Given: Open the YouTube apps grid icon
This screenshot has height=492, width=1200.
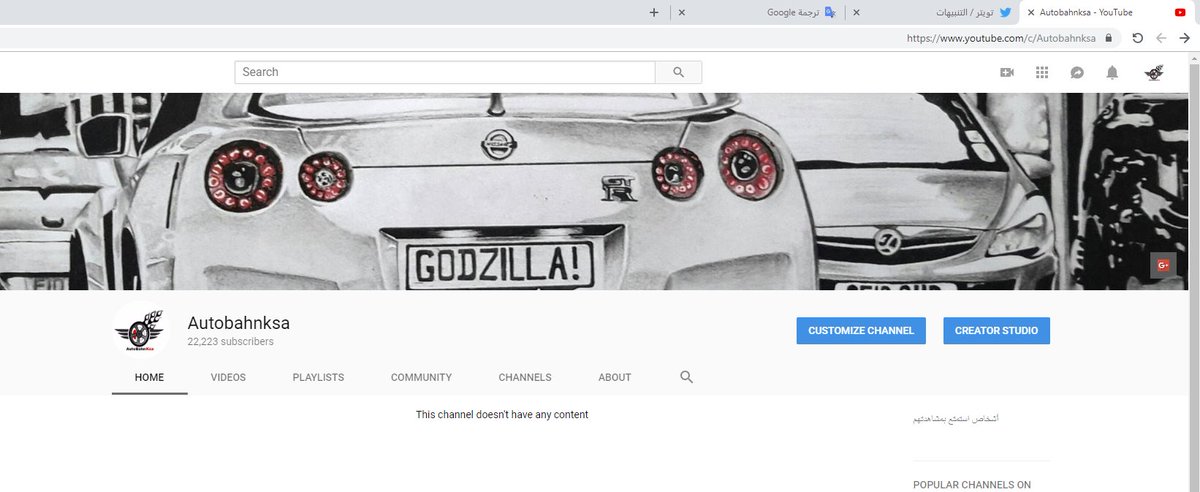Looking at the screenshot, I should [1042, 72].
